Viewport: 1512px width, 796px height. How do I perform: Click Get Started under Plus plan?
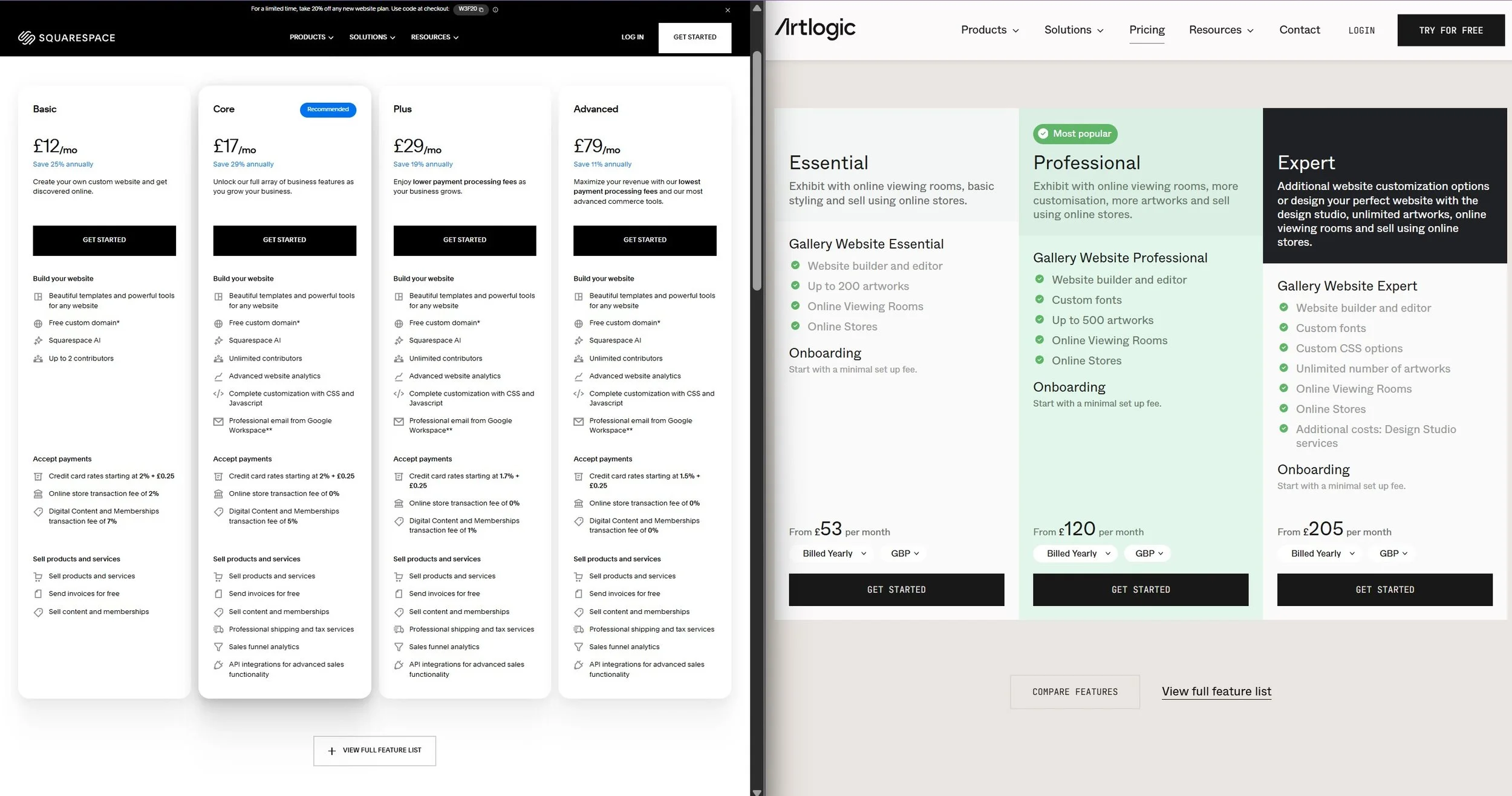tap(464, 240)
